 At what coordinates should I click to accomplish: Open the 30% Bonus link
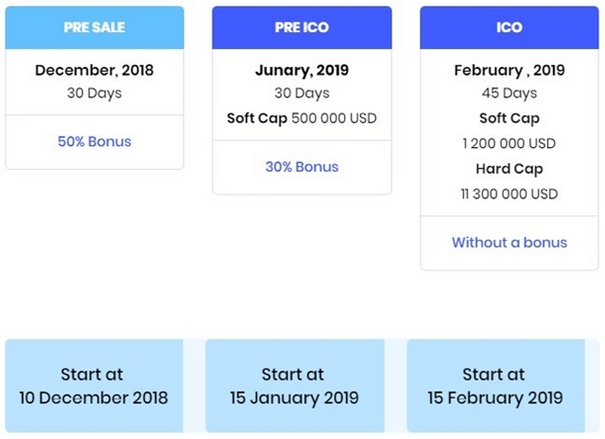tap(301, 167)
